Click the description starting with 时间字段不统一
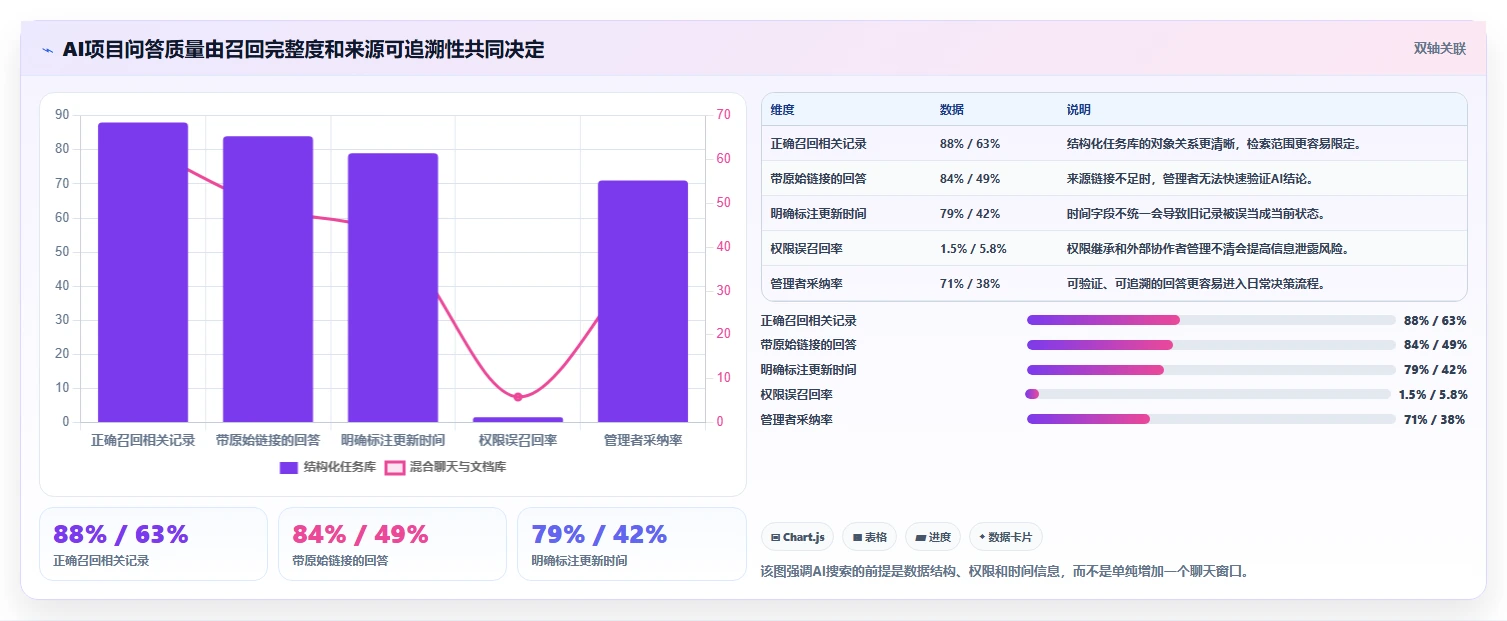Screen dimensions: 1507x621 (1196, 214)
